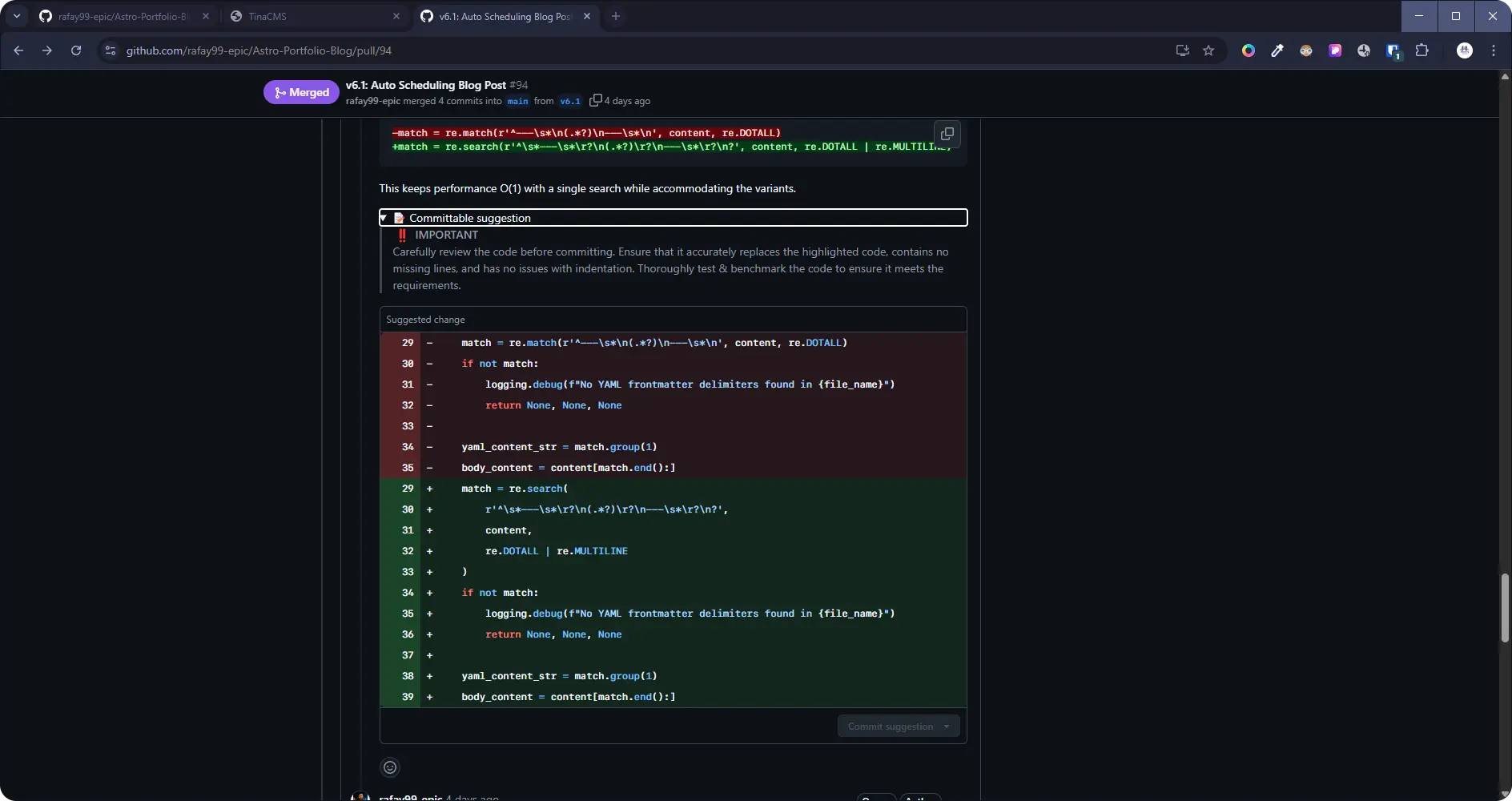Close the TinaCMS tab
The image size is (1512, 801).
pyautogui.click(x=396, y=16)
